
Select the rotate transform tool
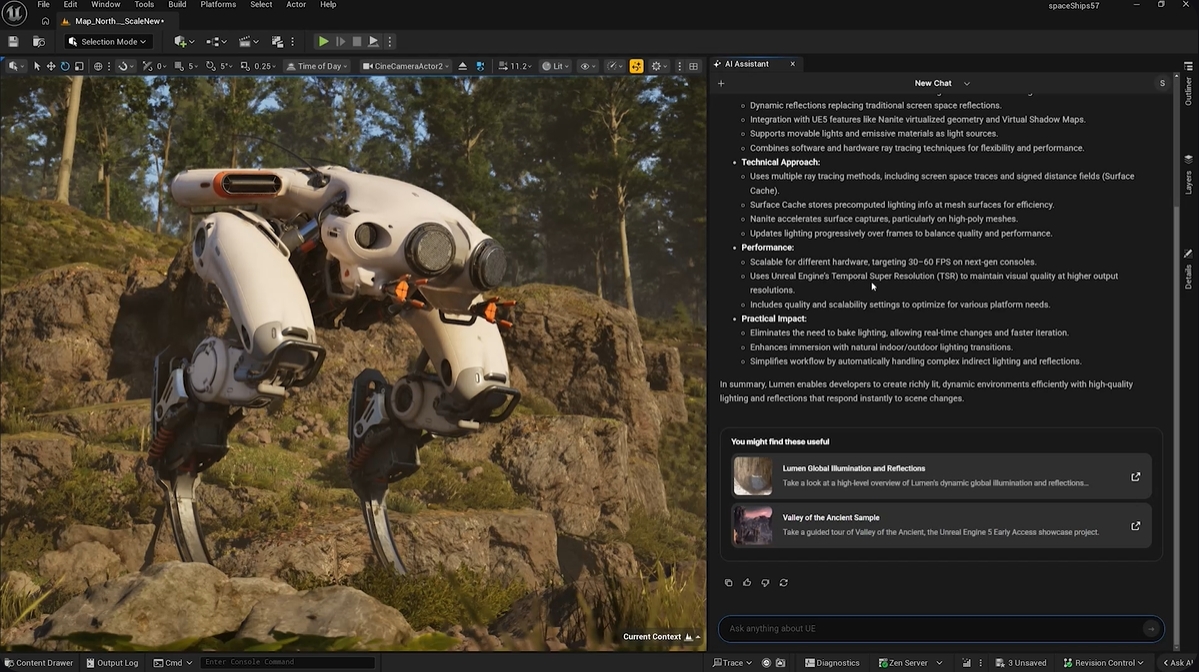(x=65, y=66)
